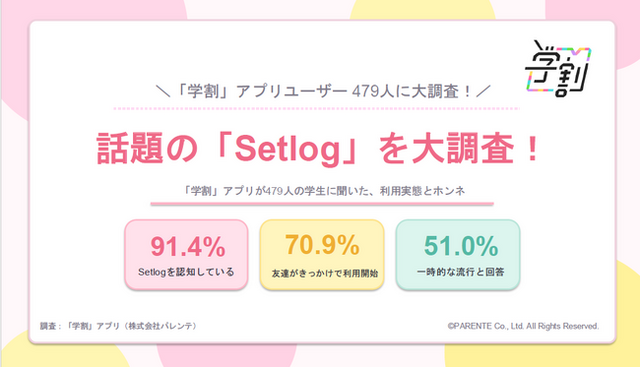The height and width of the screenshot is (367, 640).
Task: Click the right slash mark after 大調査！
Action: [483, 91]
